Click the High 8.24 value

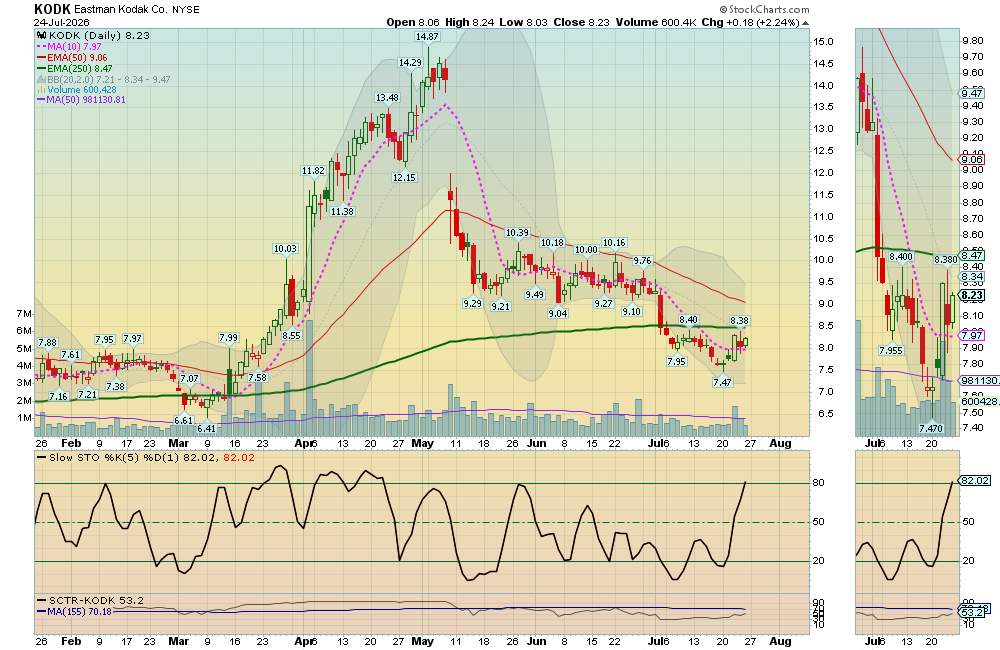469,22
